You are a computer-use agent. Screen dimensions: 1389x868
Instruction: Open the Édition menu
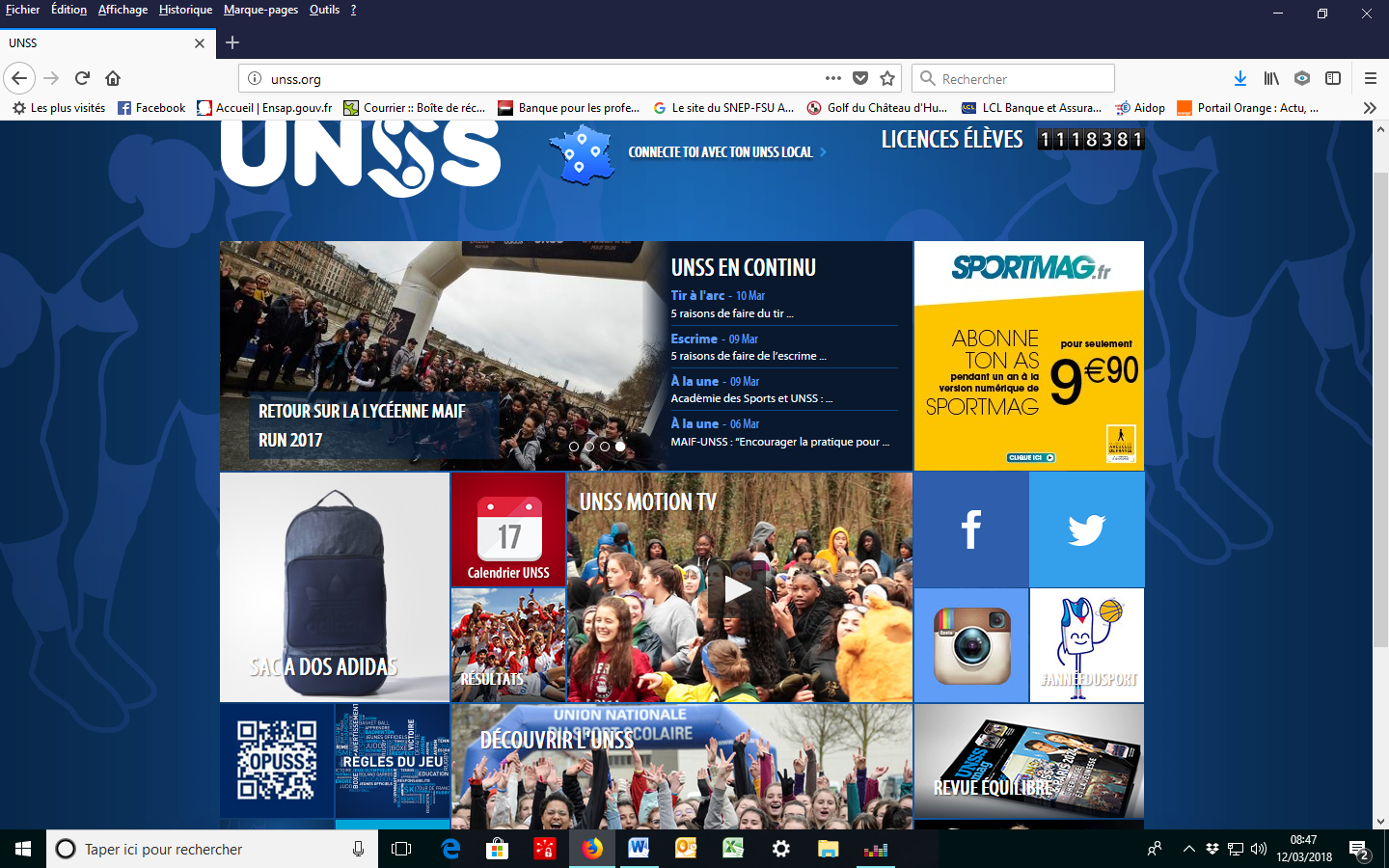pyautogui.click(x=68, y=10)
